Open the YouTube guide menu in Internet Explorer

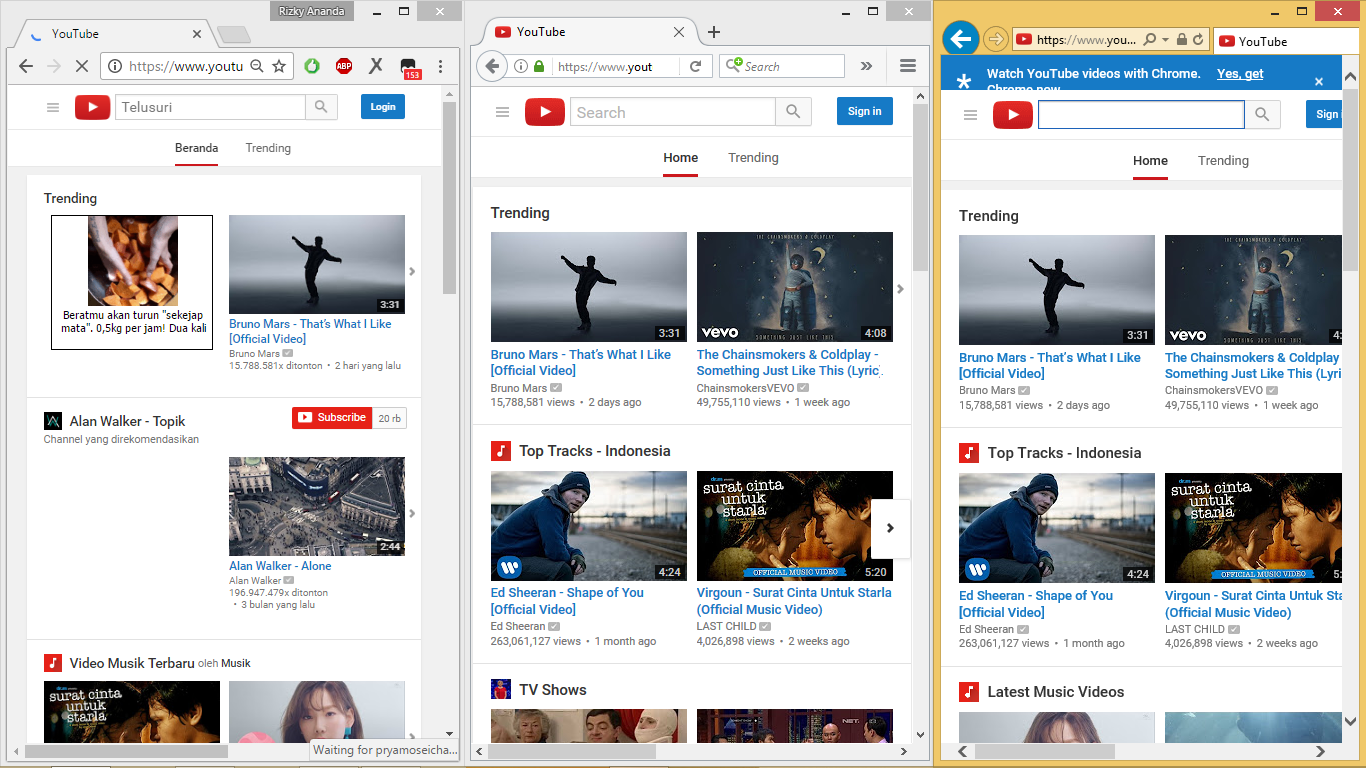coord(970,115)
